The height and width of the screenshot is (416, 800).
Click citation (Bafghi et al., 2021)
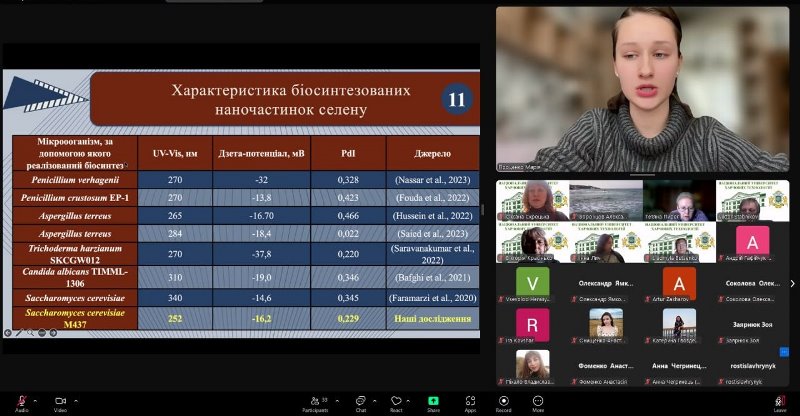click(x=433, y=277)
